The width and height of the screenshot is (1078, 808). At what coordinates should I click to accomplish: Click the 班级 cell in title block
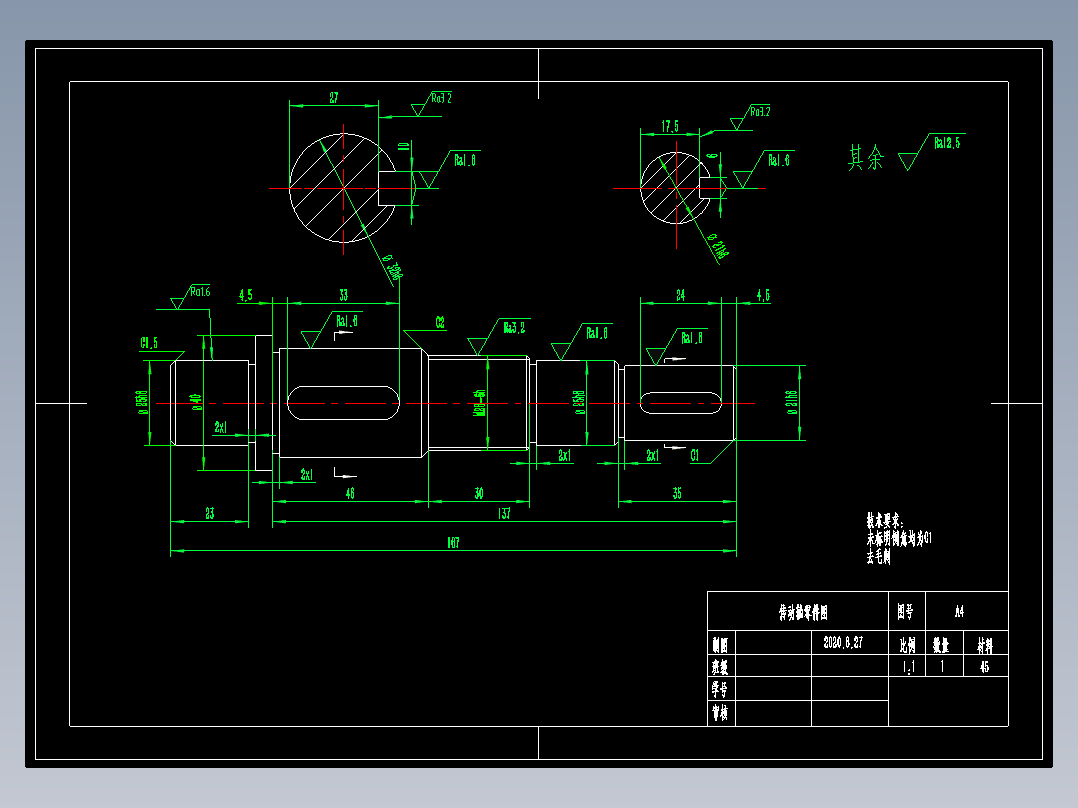[721, 666]
